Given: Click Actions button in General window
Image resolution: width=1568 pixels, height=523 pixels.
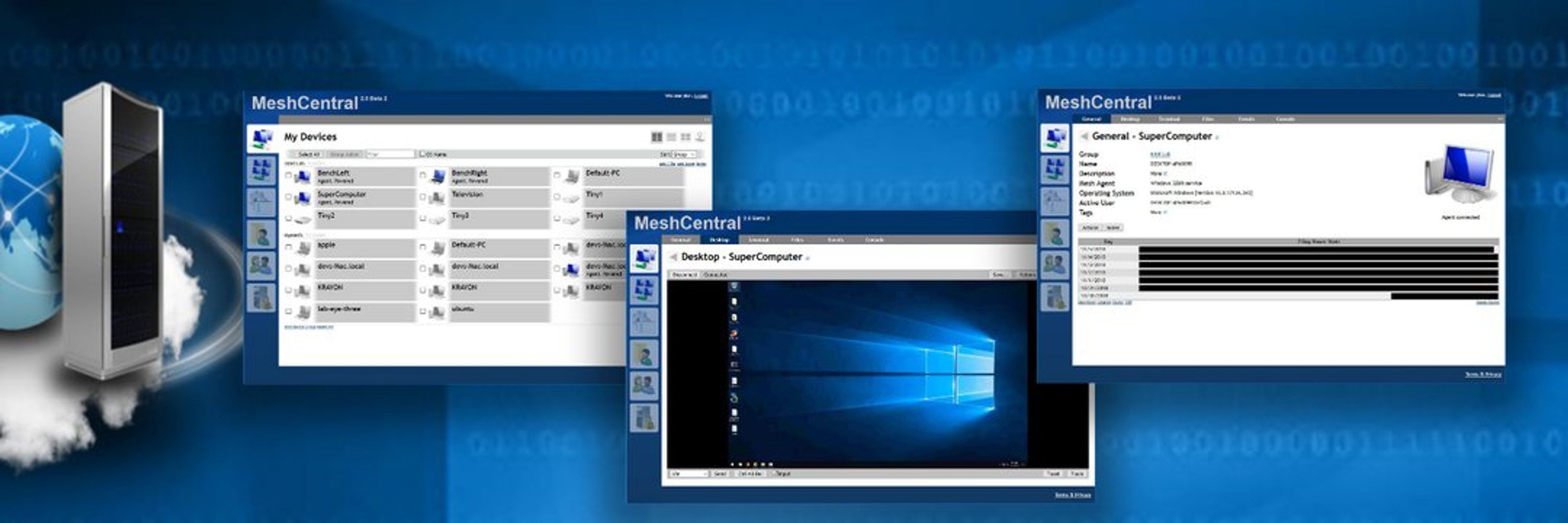Looking at the screenshot, I should click(1090, 228).
